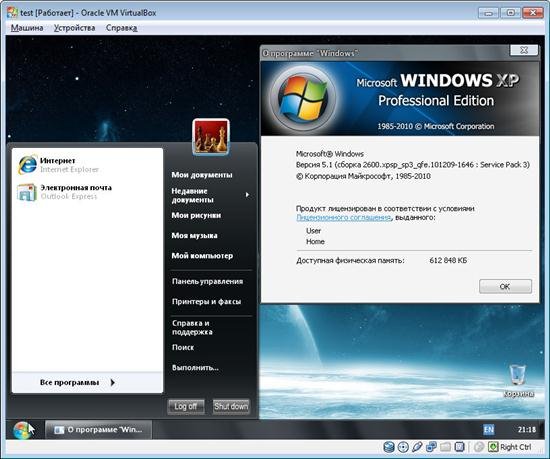Select taskbar button О программе 'Win...
Image resolution: width=550 pixels, height=459 pixels.
98,430
